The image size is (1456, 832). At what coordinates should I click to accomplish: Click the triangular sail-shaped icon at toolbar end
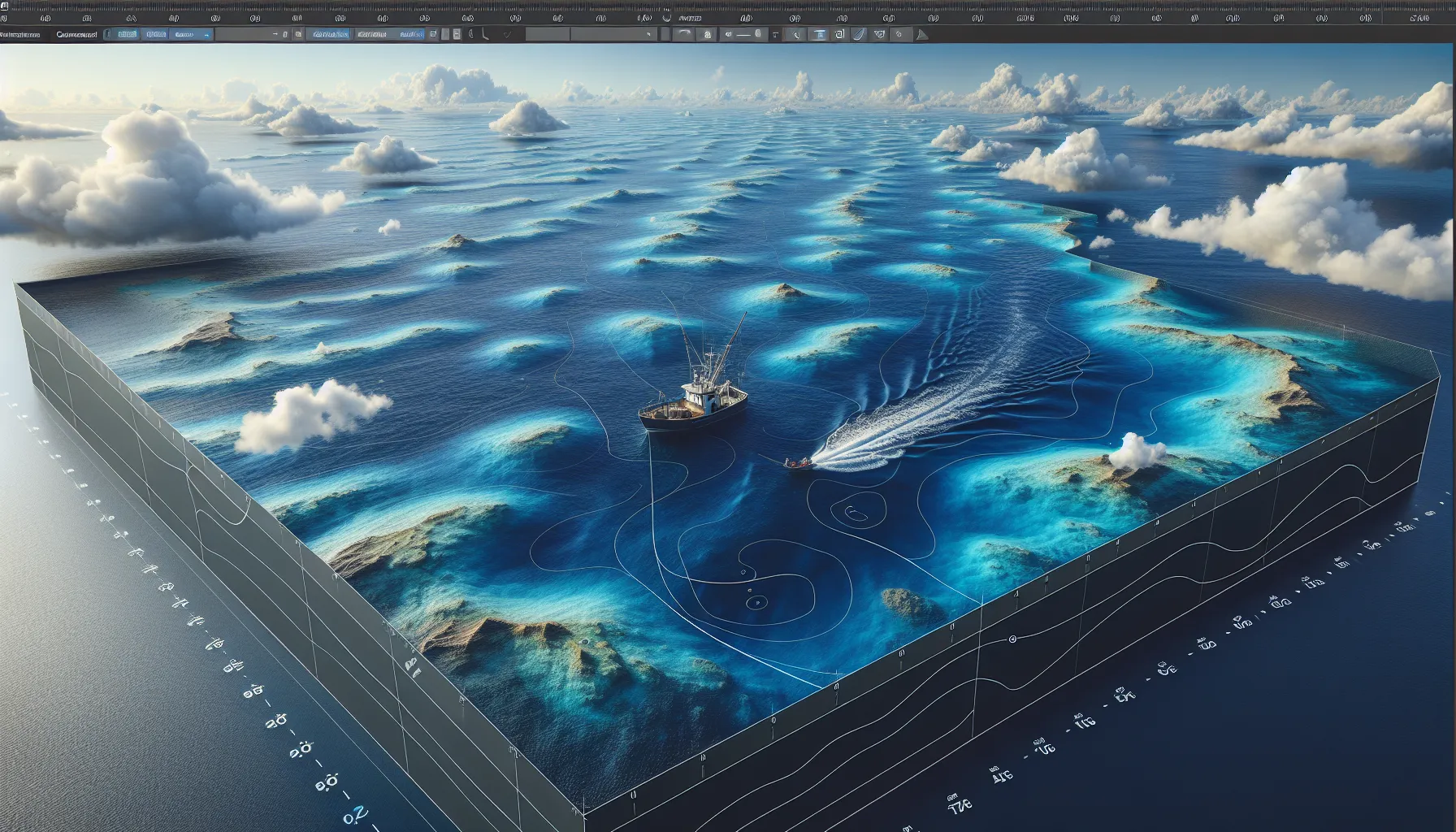pyautogui.click(x=921, y=34)
